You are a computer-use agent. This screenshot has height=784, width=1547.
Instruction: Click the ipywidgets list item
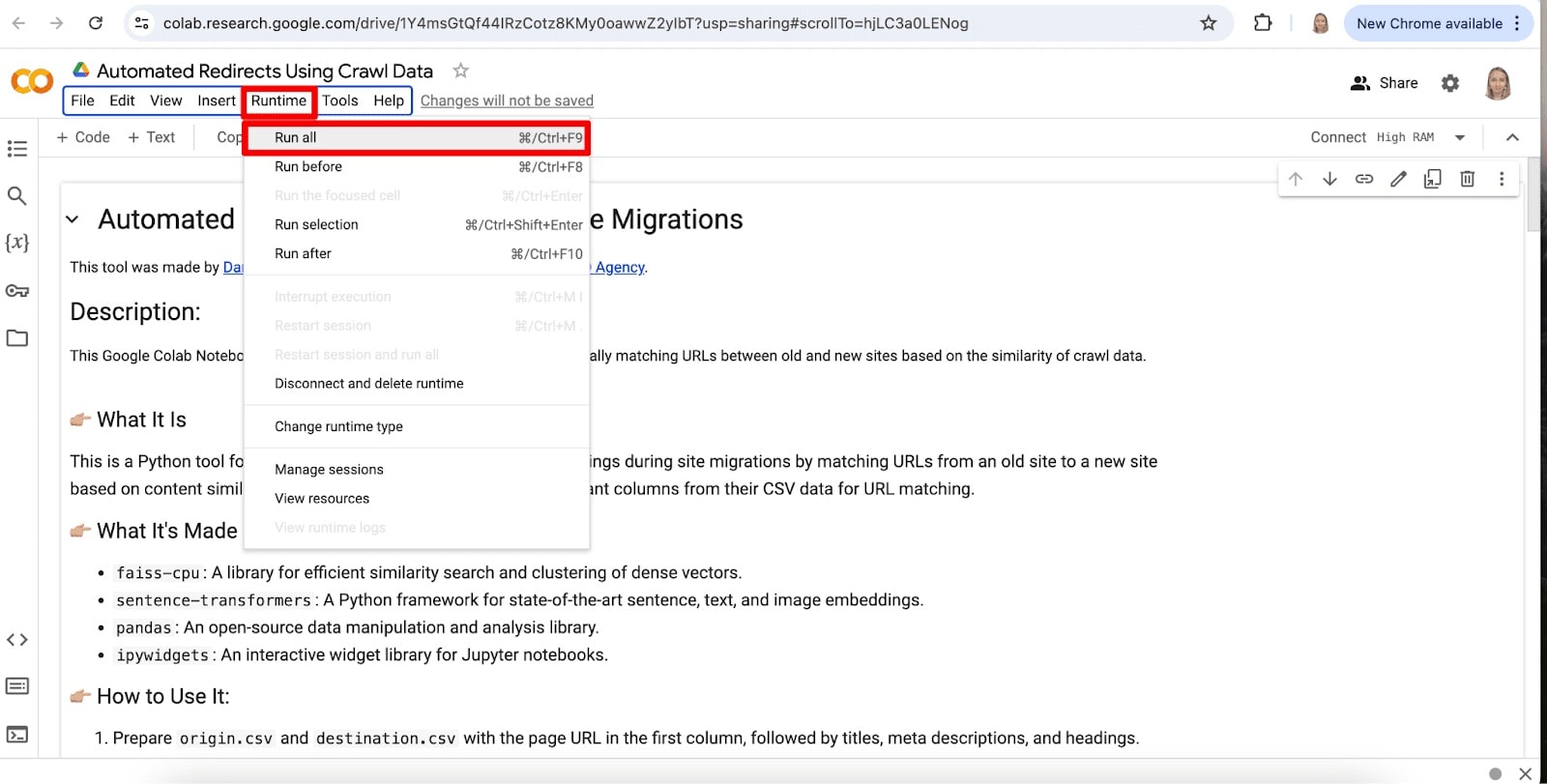(x=362, y=655)
